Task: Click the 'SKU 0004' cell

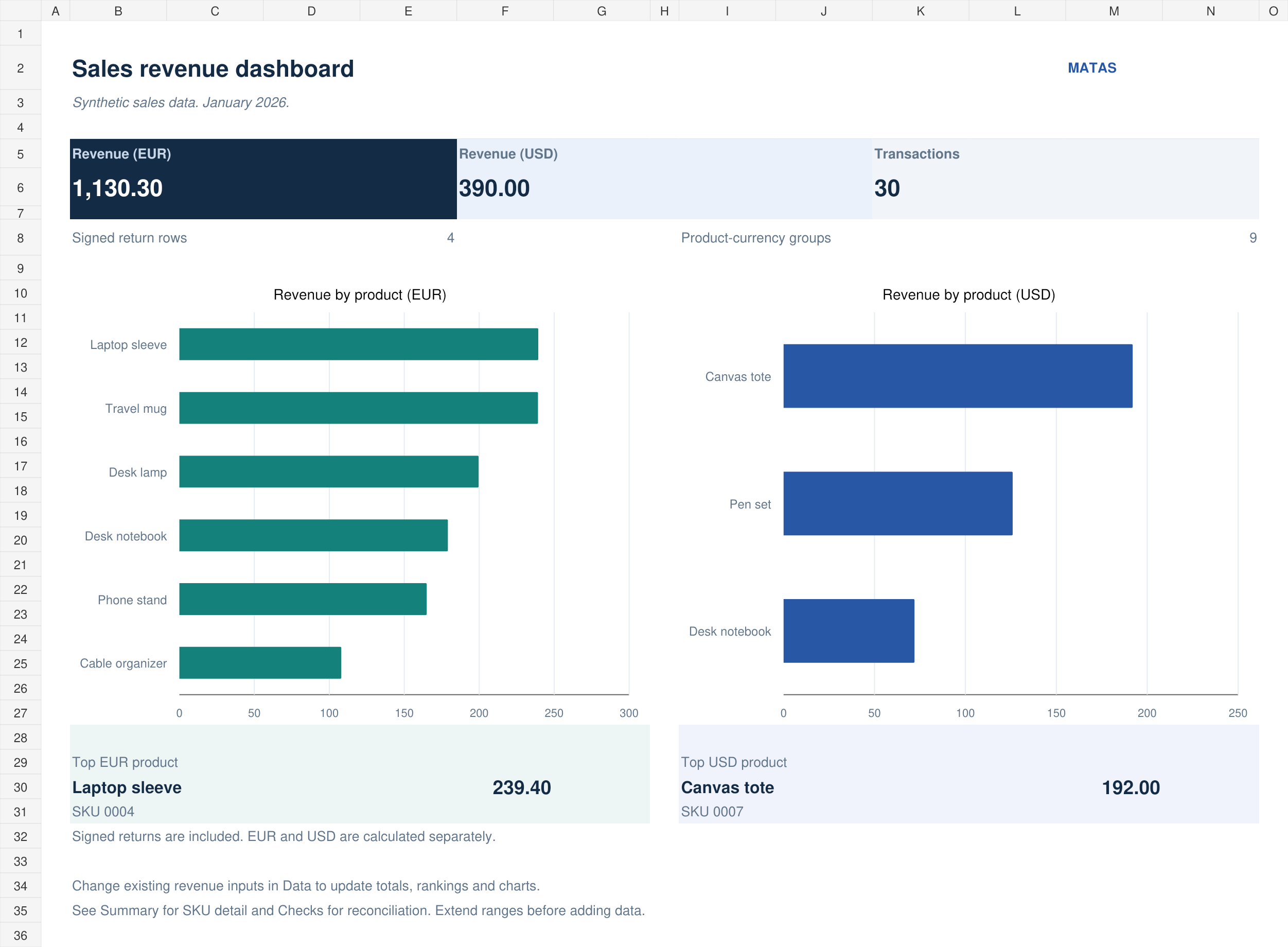Action: pos(103,812)
